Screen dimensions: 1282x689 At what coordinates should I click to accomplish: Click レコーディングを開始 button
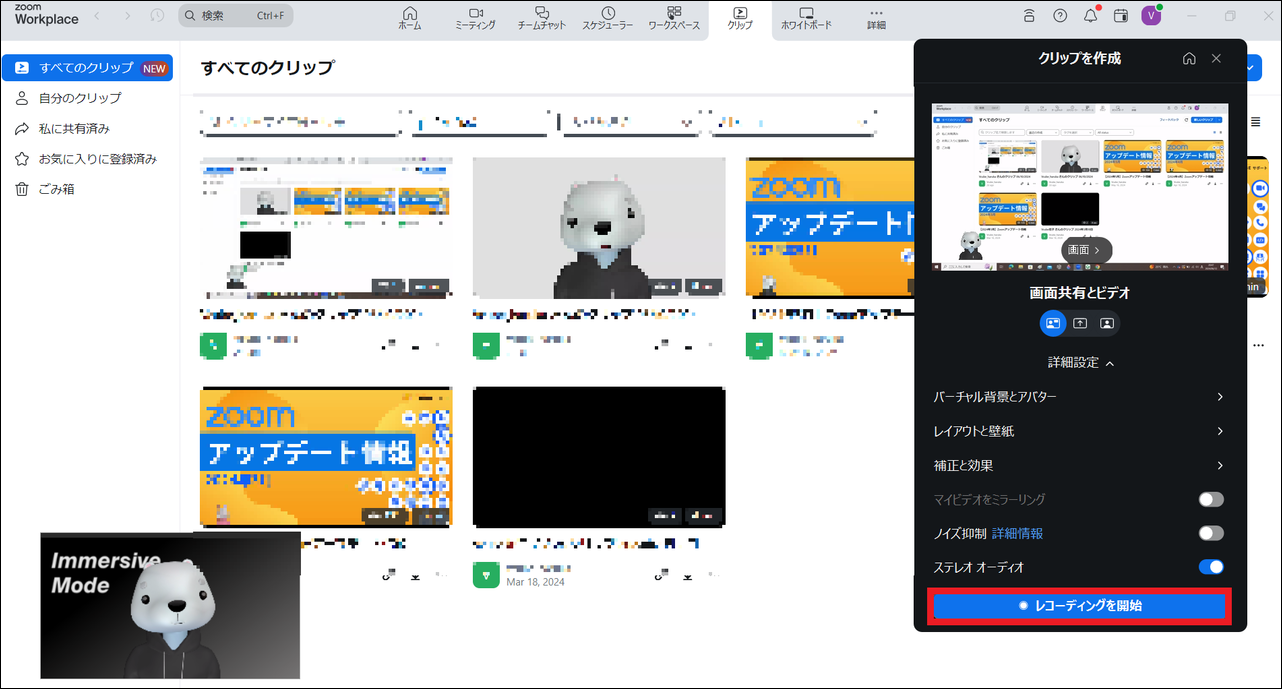point(1079,606)
